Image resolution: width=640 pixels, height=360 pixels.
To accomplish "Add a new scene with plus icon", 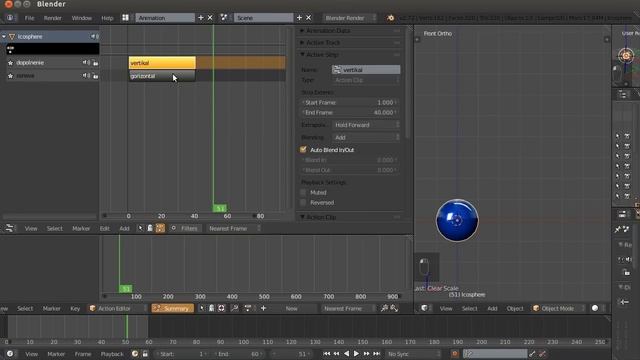I will (x=299, y=18).
